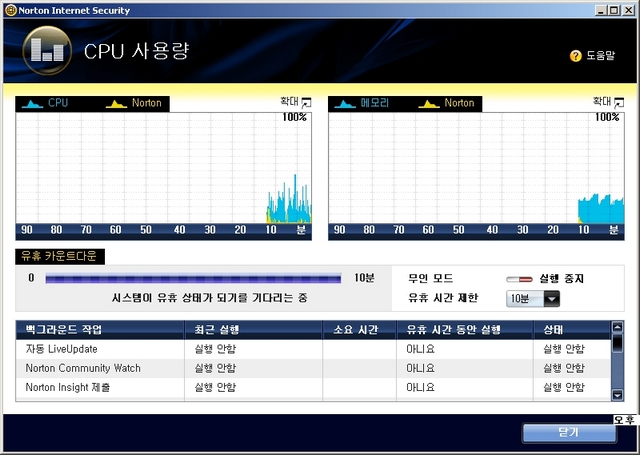
Task: Click the idle countdown progress bar
Action: point(193,279)
